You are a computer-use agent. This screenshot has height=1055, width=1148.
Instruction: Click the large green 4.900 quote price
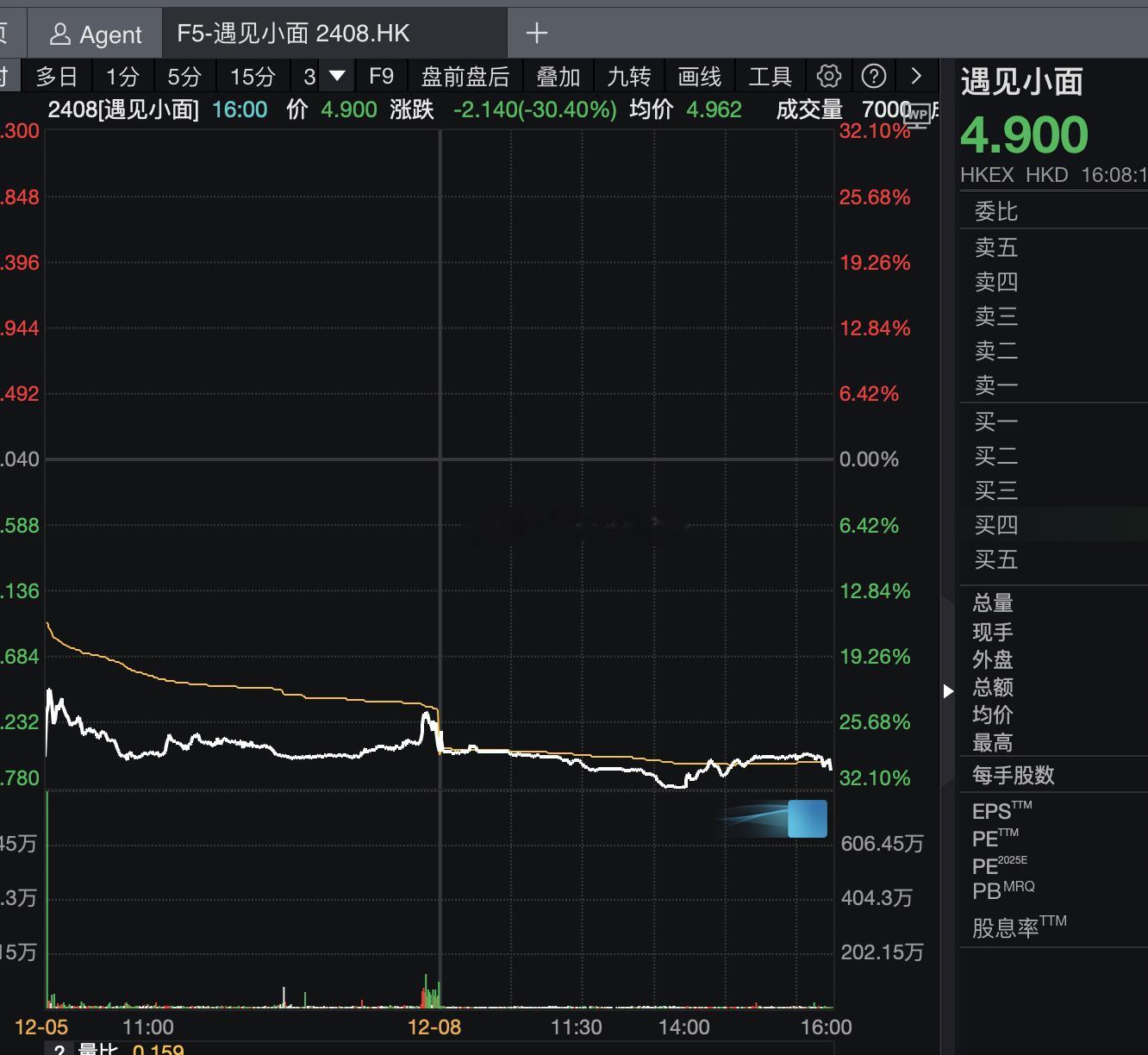[1025, 134]
